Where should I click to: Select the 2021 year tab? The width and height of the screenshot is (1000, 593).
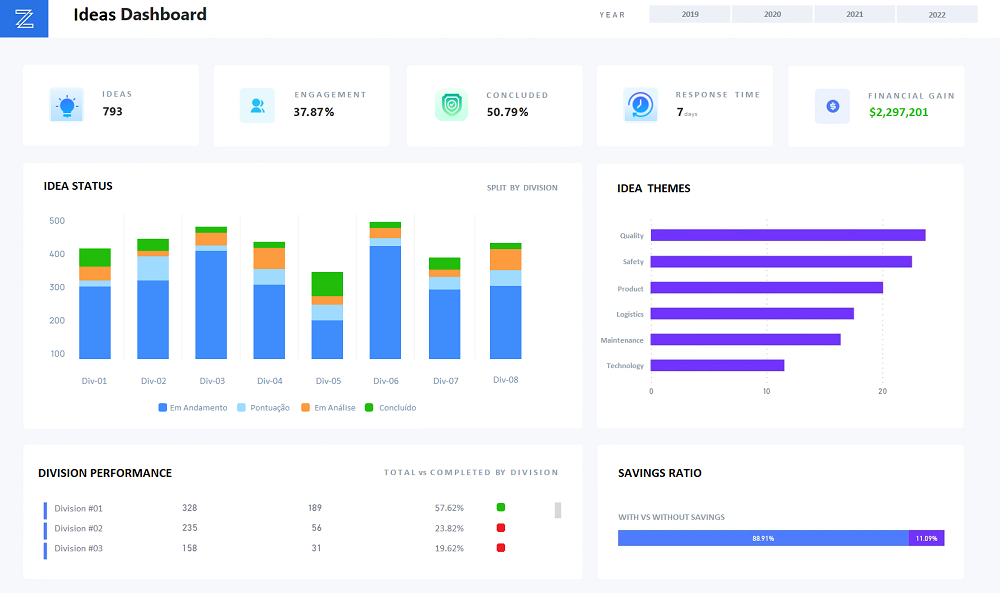(x=855, y=14)
